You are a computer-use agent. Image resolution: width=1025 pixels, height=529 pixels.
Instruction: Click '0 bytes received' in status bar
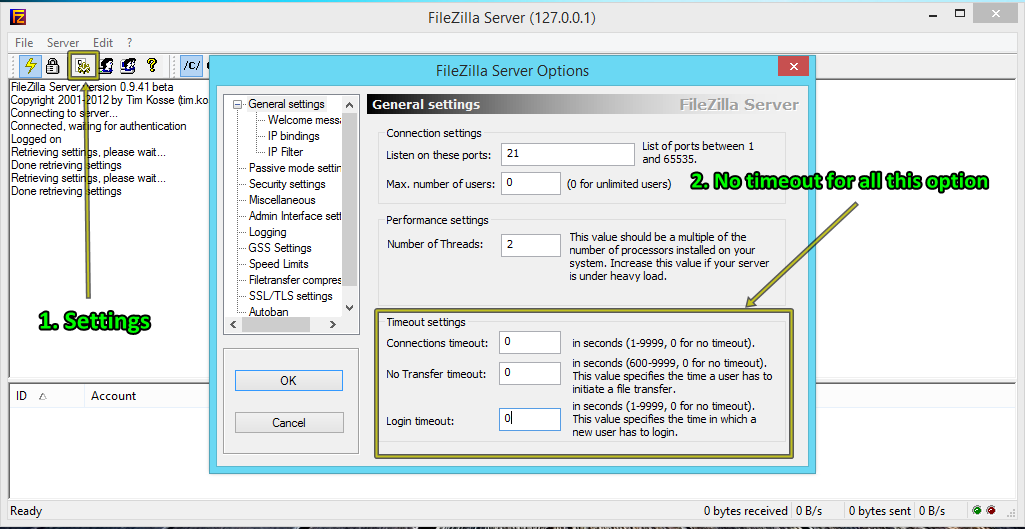pos(746,511)
